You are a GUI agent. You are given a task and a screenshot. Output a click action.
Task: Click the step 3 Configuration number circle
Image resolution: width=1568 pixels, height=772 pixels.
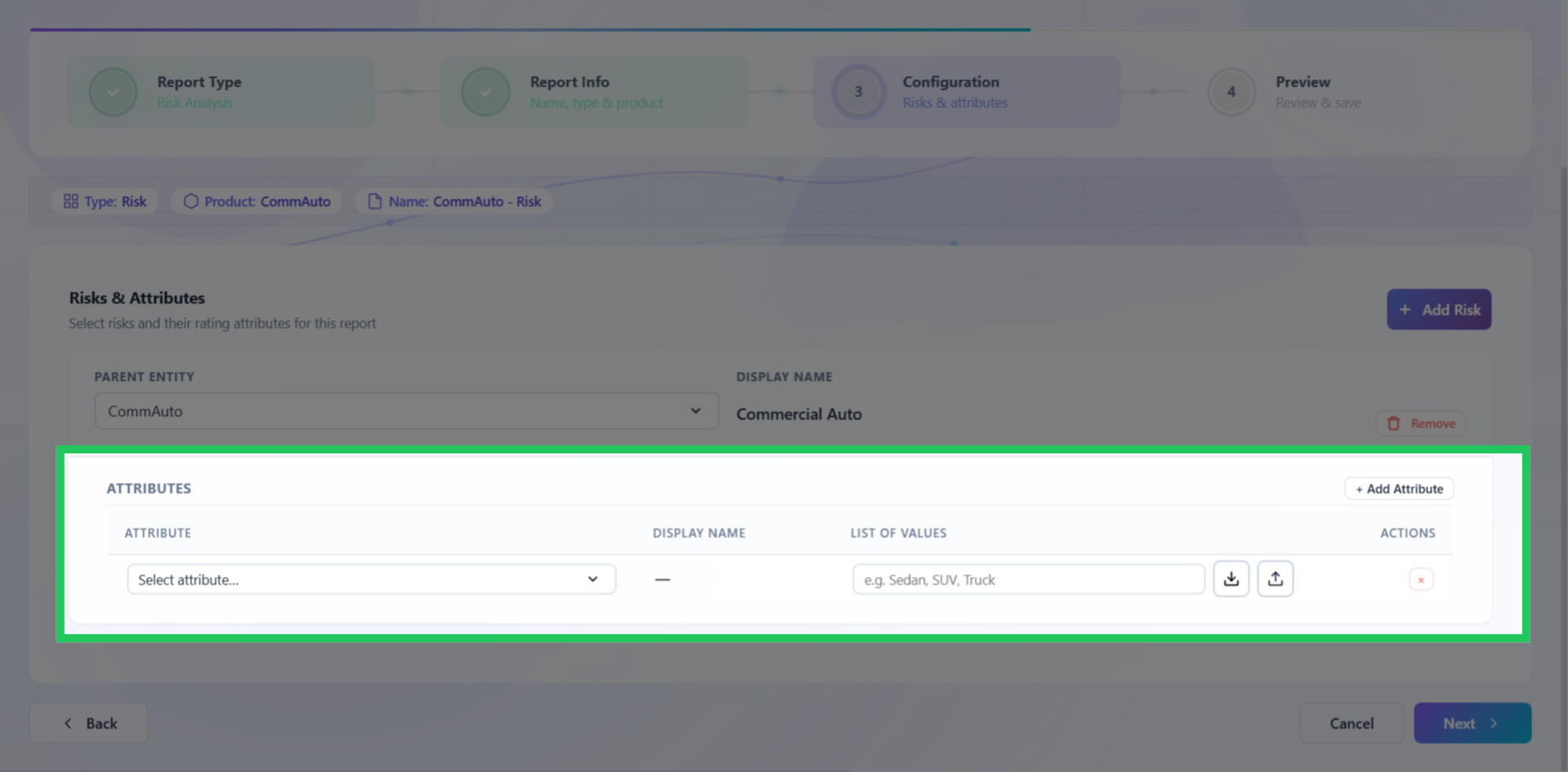pyautogui.click(x=858, y=91)
